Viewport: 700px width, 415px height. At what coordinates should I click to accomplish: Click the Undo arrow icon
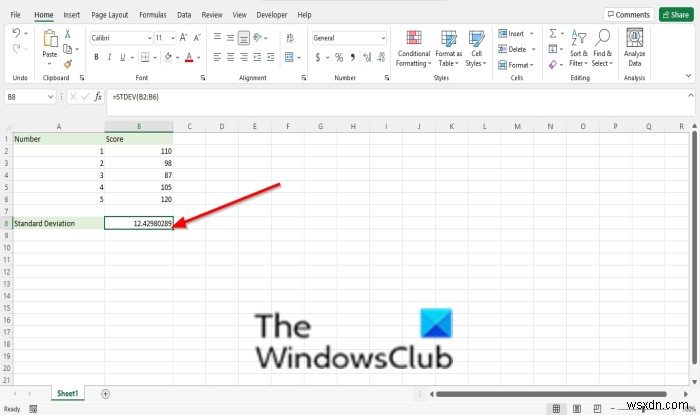click(17, 33)
